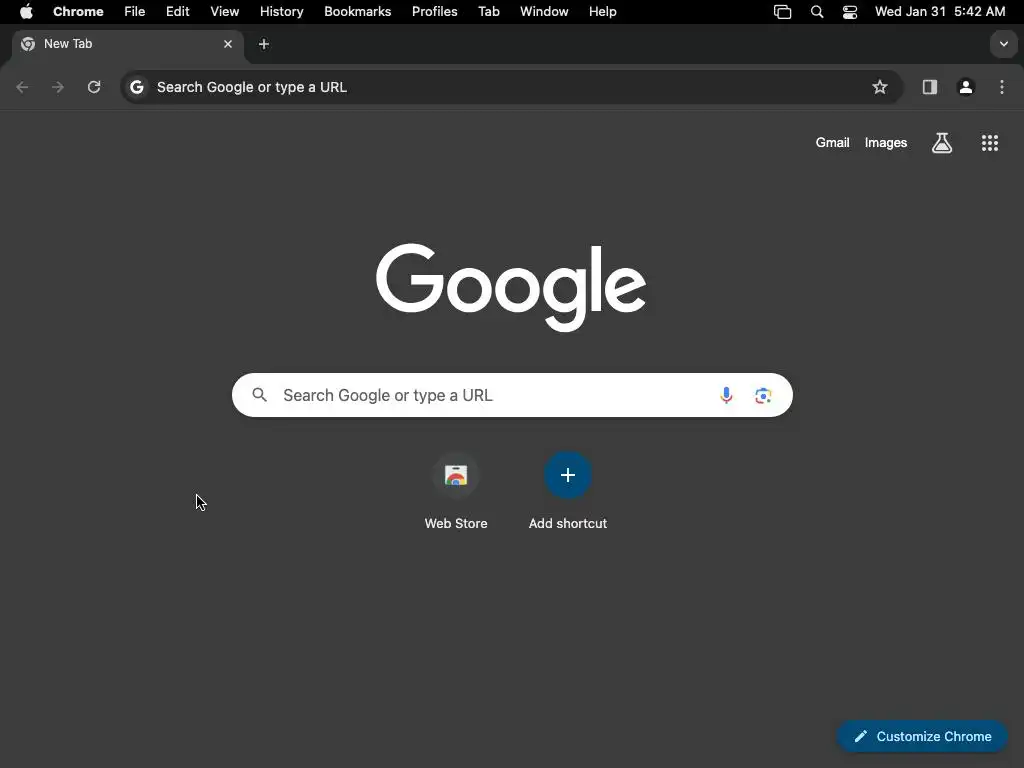Bookmark this tab with the star icon
1024x768 pixels.
point(880,87)
